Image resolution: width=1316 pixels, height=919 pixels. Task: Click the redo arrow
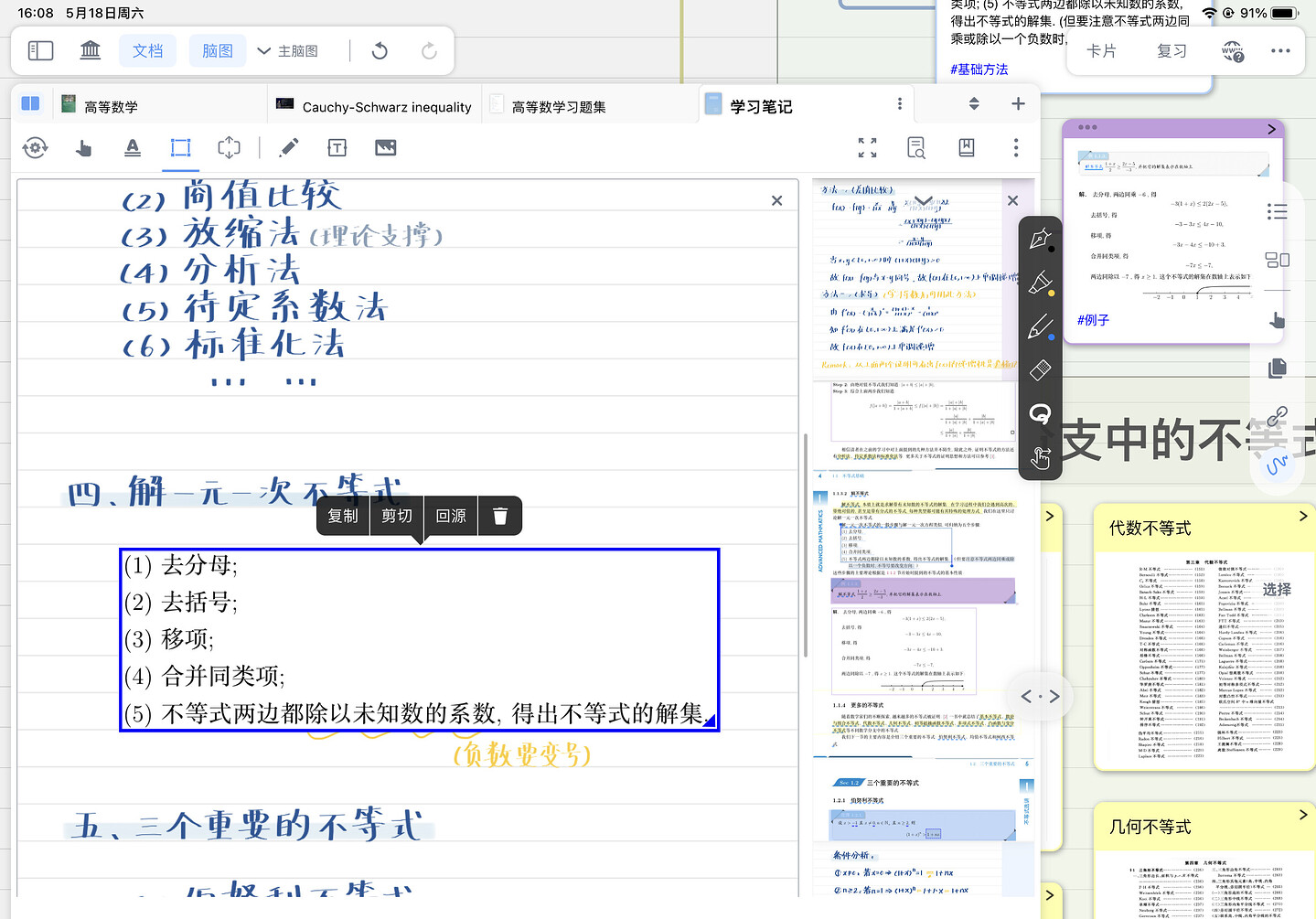pos(429,50)
